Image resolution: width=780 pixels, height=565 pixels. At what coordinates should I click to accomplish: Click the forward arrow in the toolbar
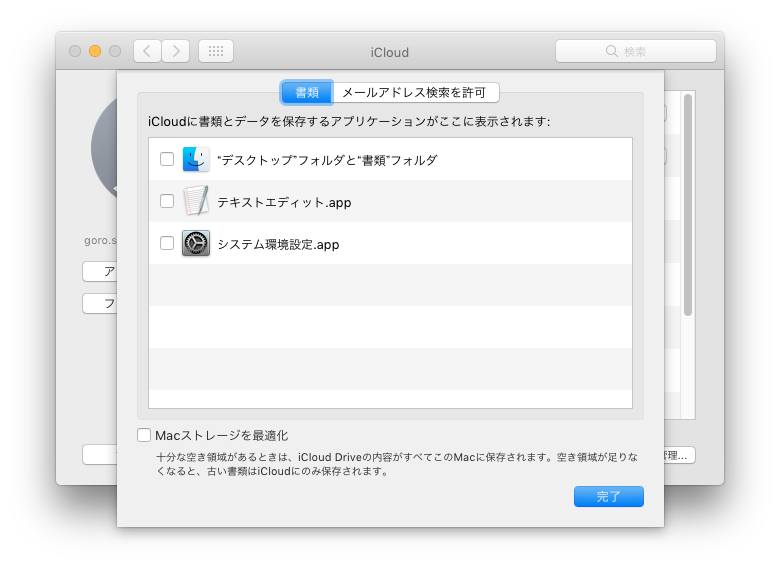(176, 51)
